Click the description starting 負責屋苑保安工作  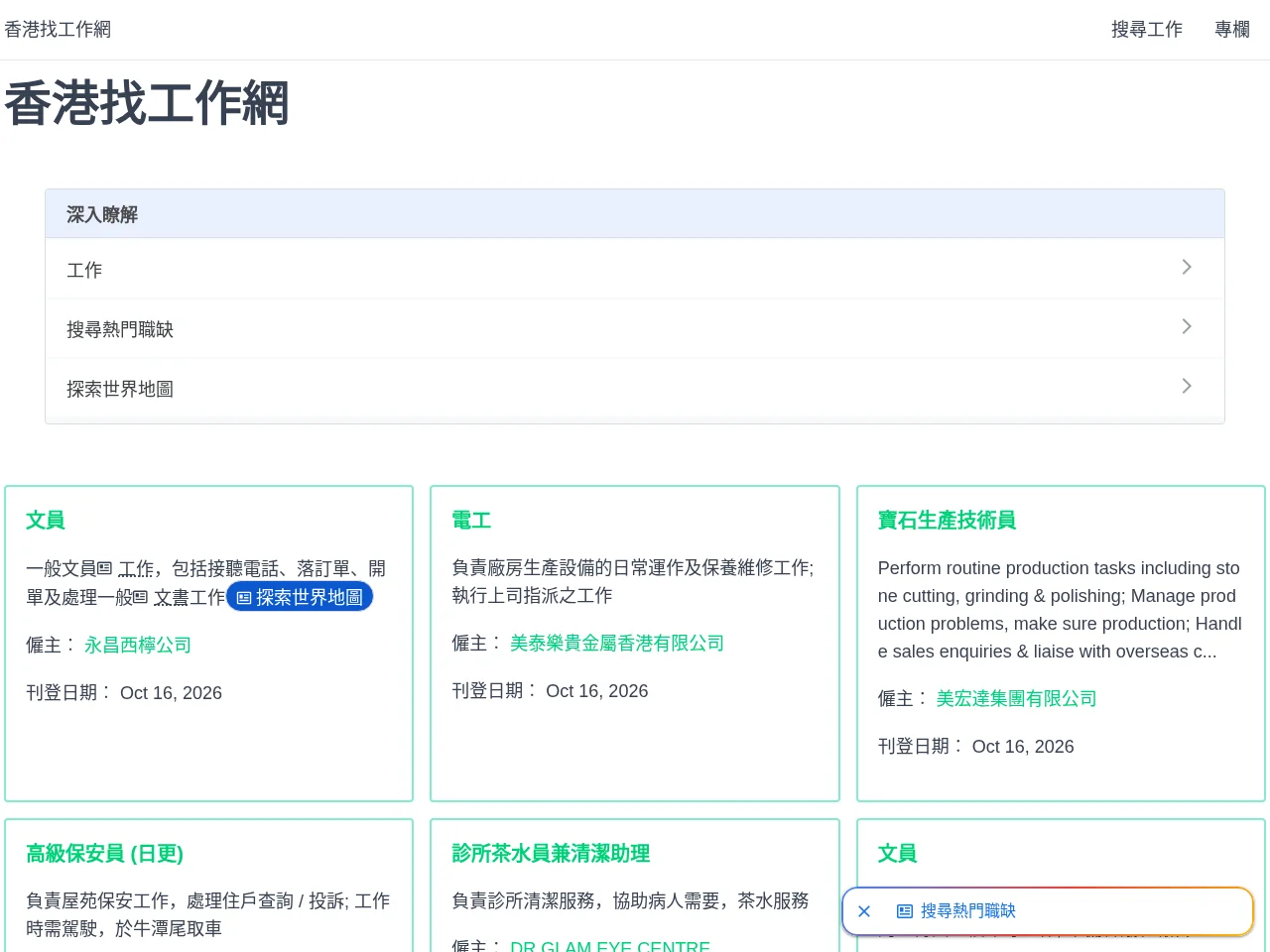point(208,915)
